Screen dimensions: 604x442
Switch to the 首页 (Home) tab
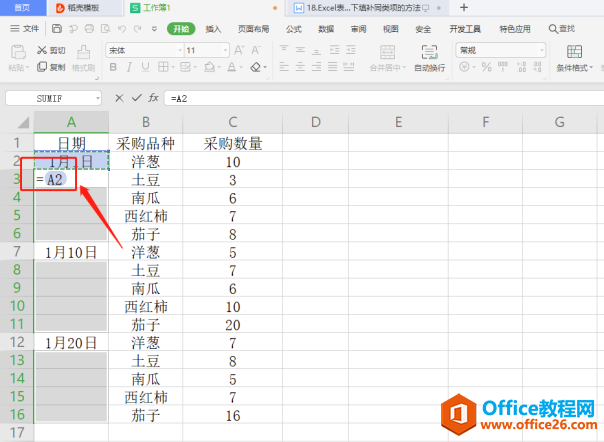coord(22,8)
